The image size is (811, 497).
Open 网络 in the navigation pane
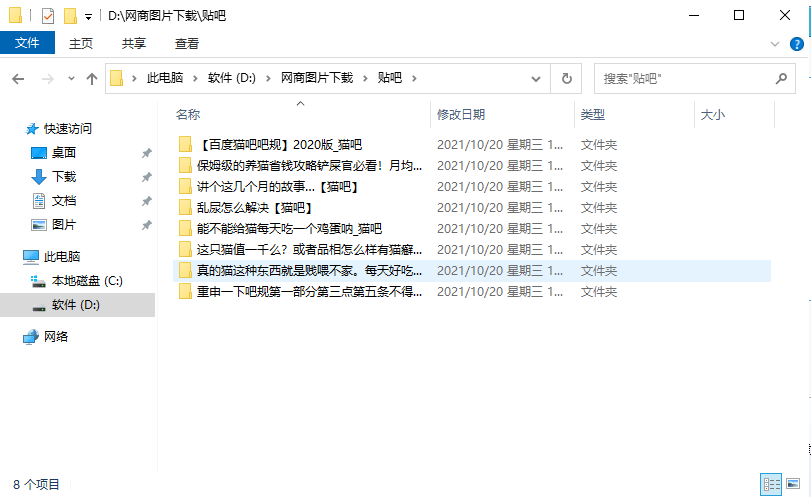pyautogui.click(x=56, y=337)
